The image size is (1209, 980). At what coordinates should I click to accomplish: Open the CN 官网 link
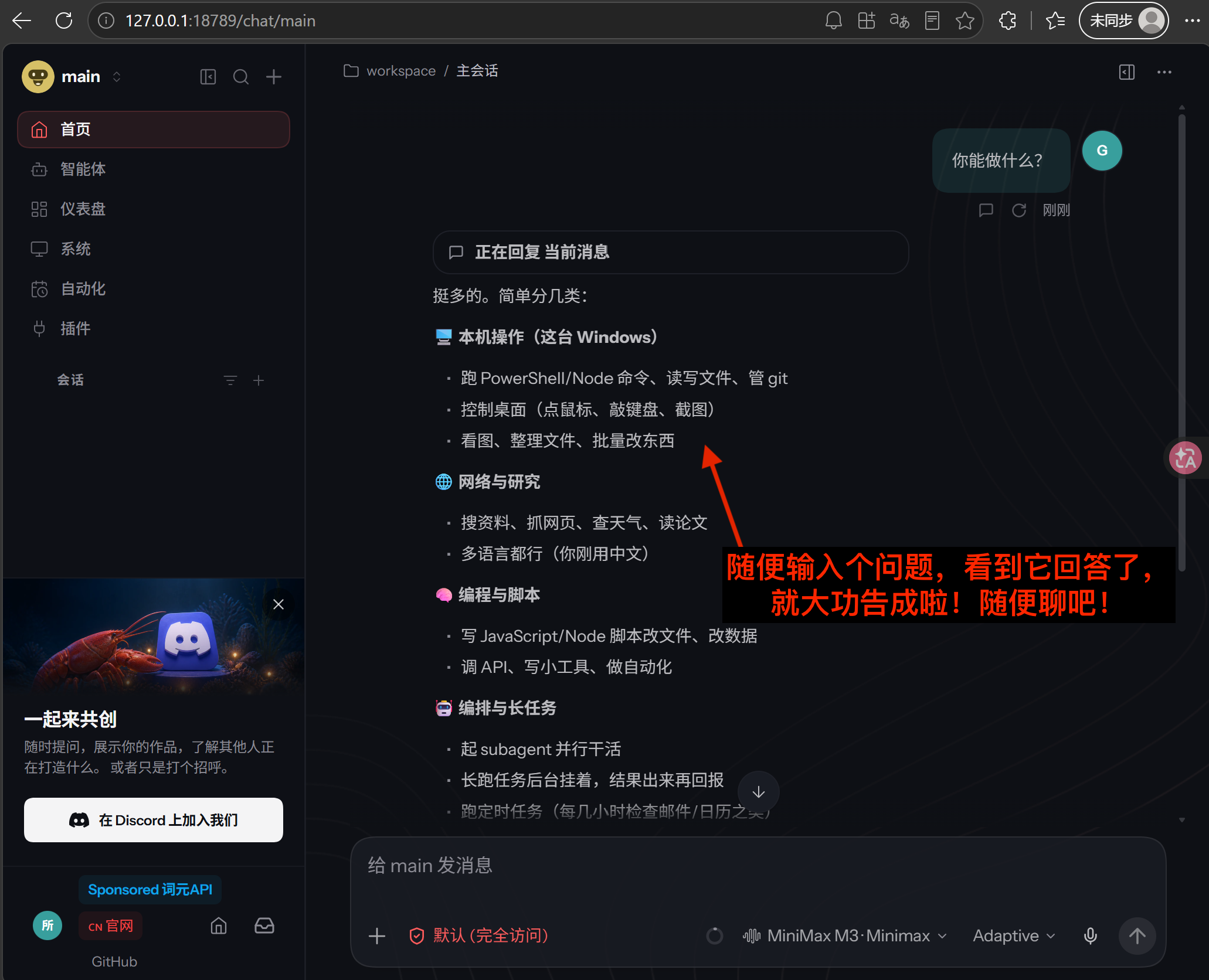(x=111, y=926)
